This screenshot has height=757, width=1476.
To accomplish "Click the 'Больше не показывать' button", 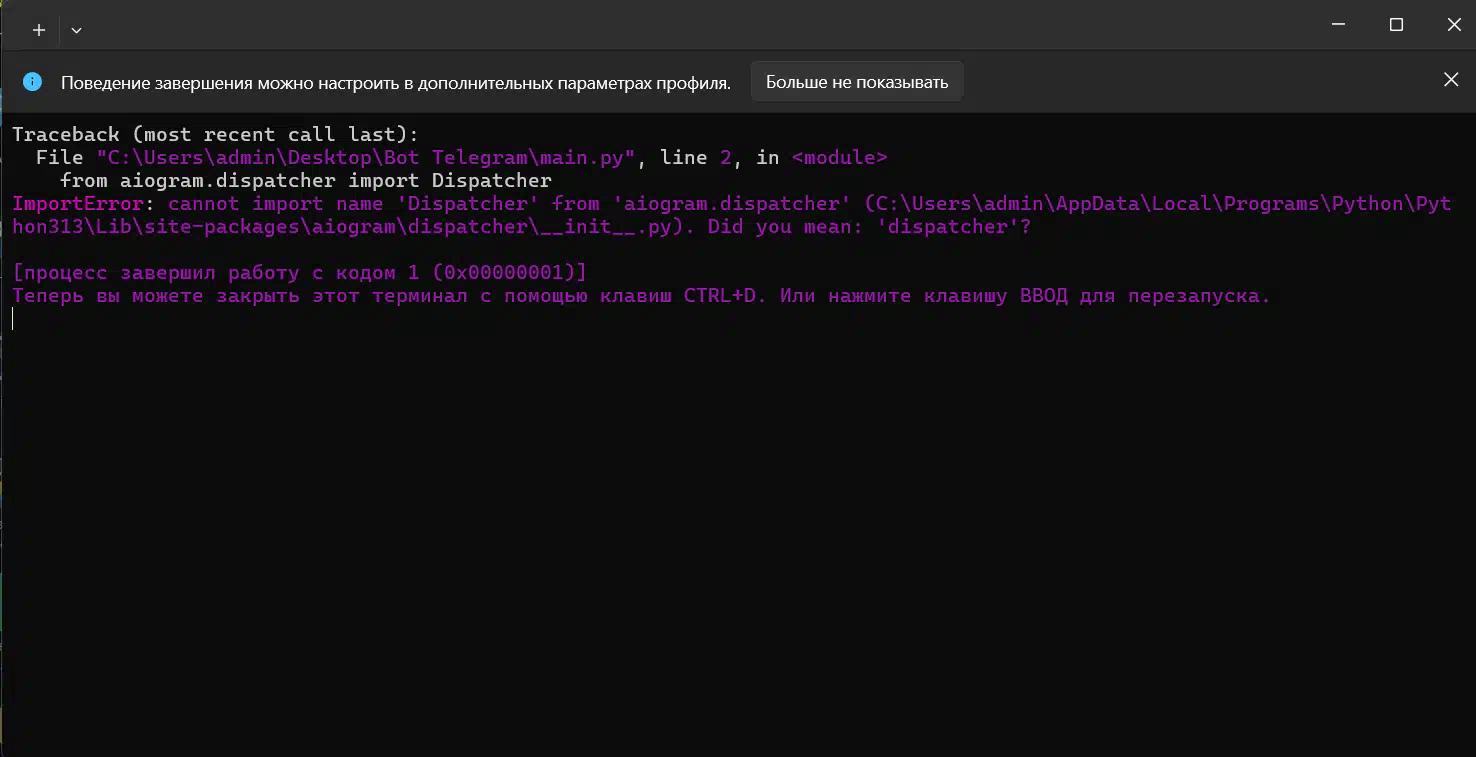I will [857, 82].
